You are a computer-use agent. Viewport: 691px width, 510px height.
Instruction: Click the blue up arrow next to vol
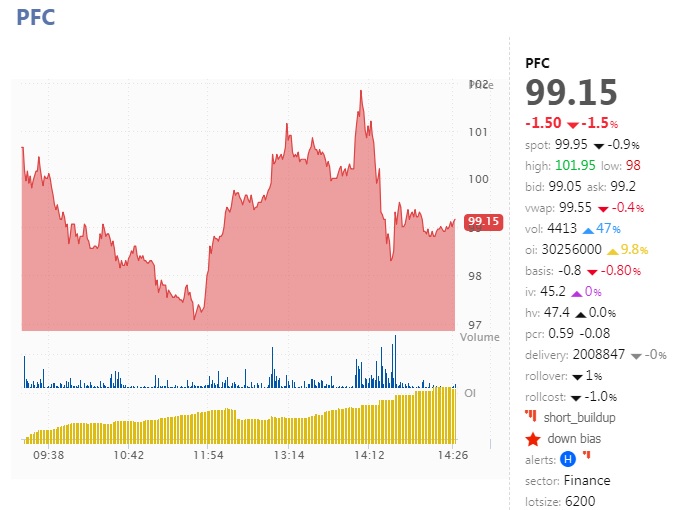(587, 229)
